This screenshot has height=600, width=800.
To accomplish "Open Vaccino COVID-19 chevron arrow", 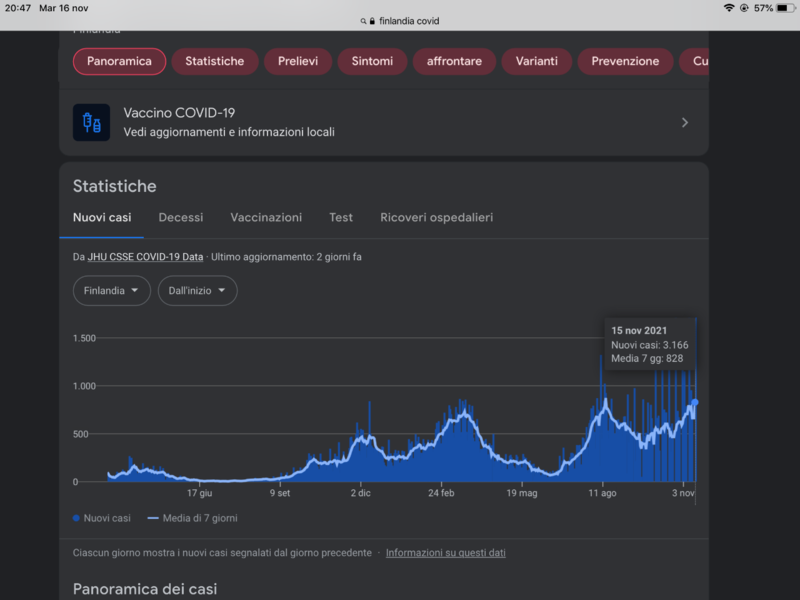I will tap(685, 122).
